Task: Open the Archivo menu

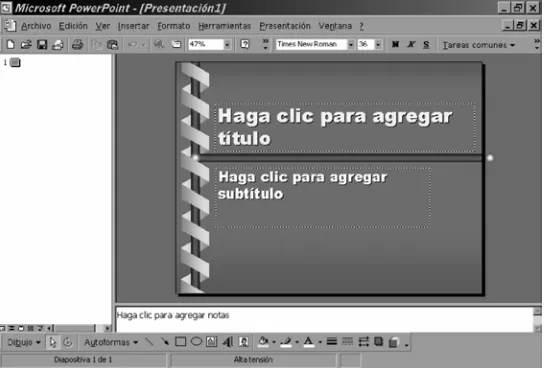Action: 36,26
